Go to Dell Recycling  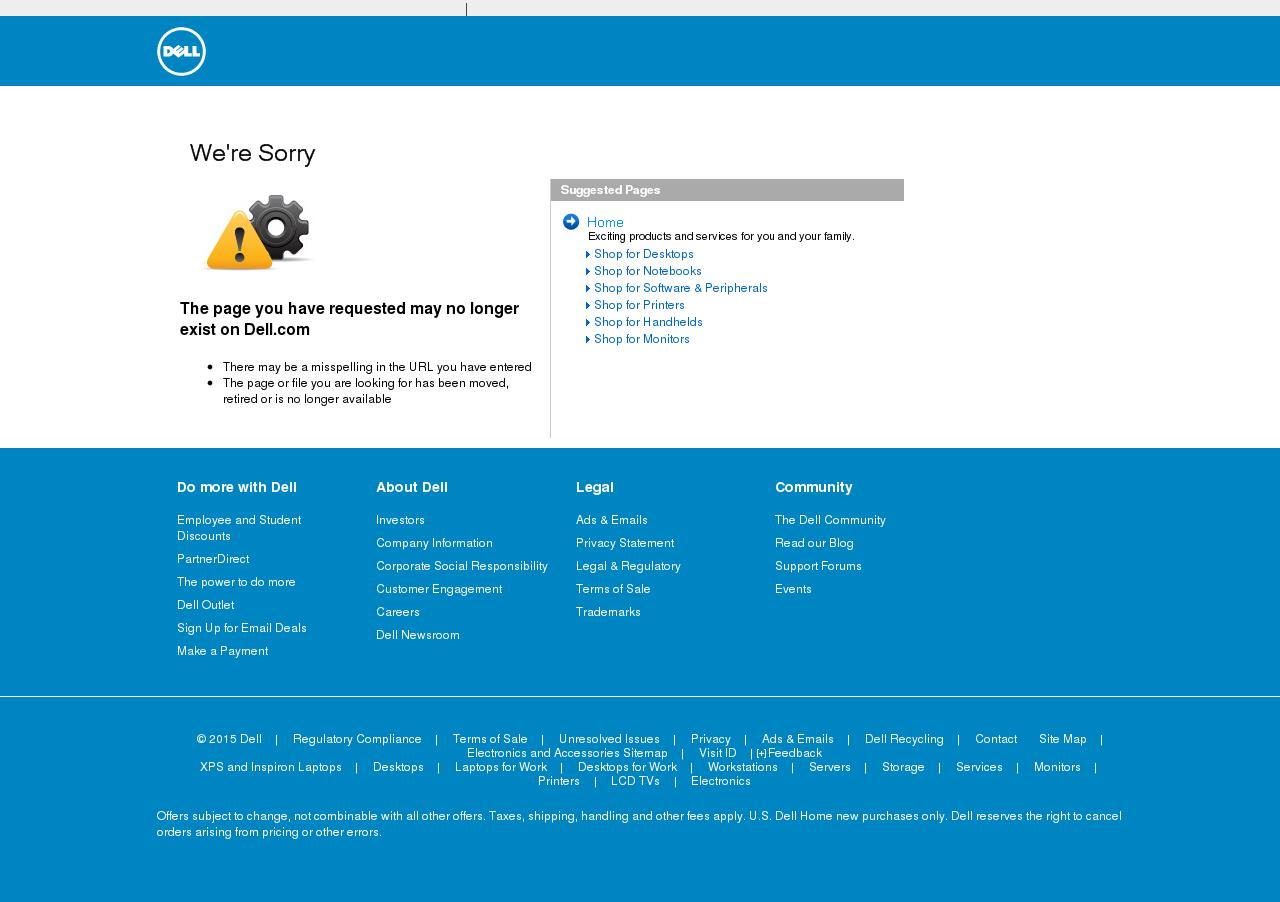tap(904, 739)
